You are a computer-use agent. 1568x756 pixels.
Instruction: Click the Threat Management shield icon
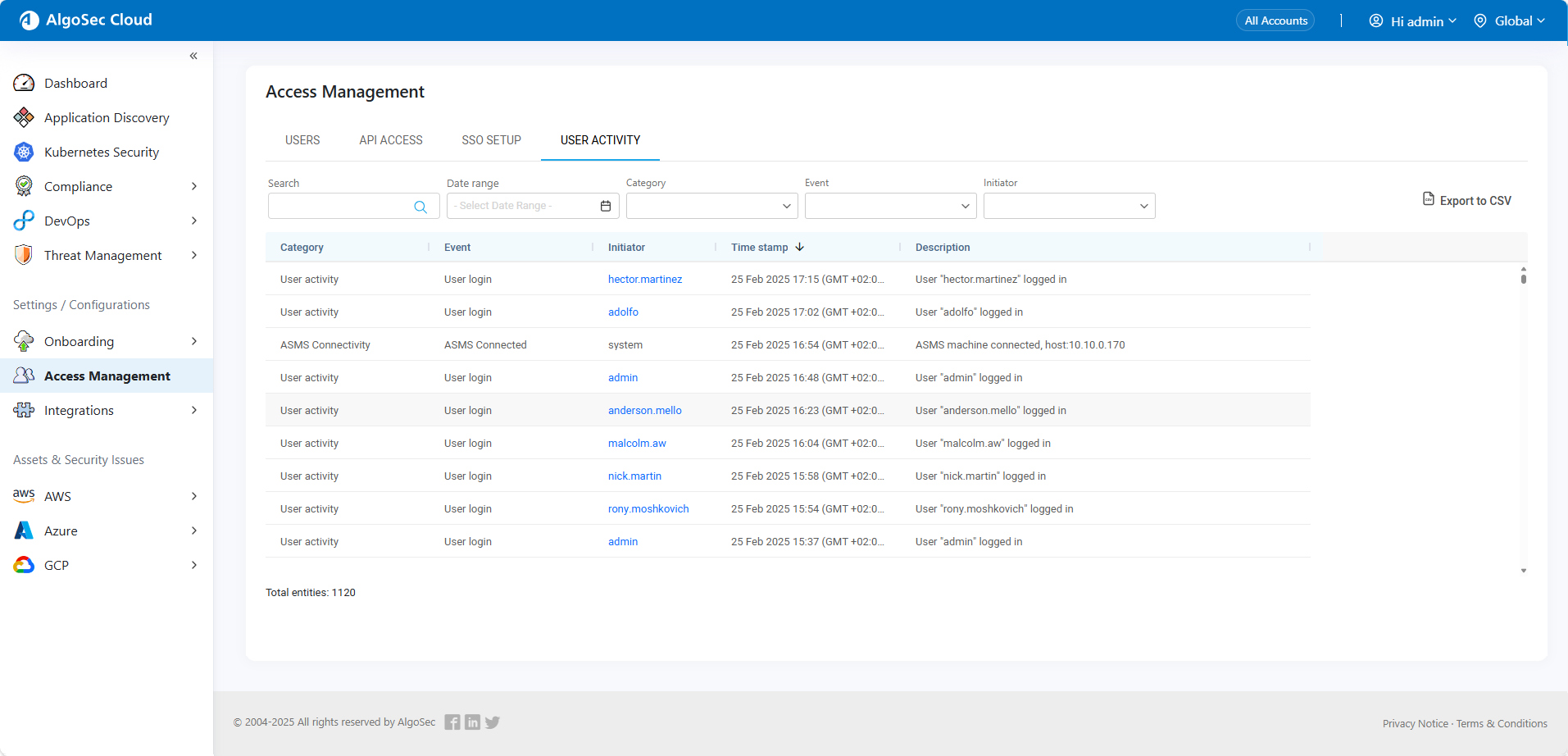[x=24, y=255]
